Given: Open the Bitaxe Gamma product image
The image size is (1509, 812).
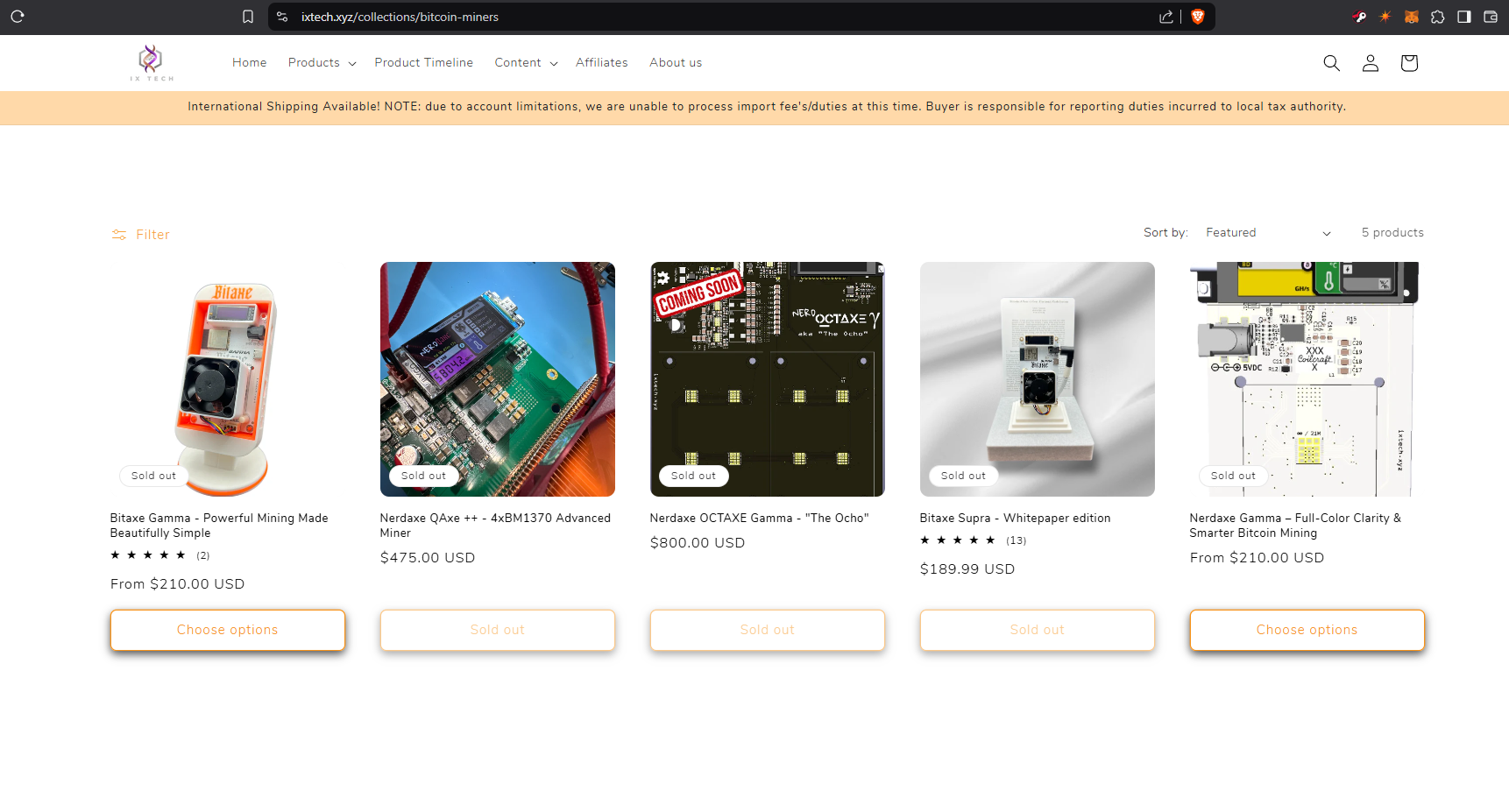Looking at the screenshot, I should pyautogui.click(x=228, y=379).
